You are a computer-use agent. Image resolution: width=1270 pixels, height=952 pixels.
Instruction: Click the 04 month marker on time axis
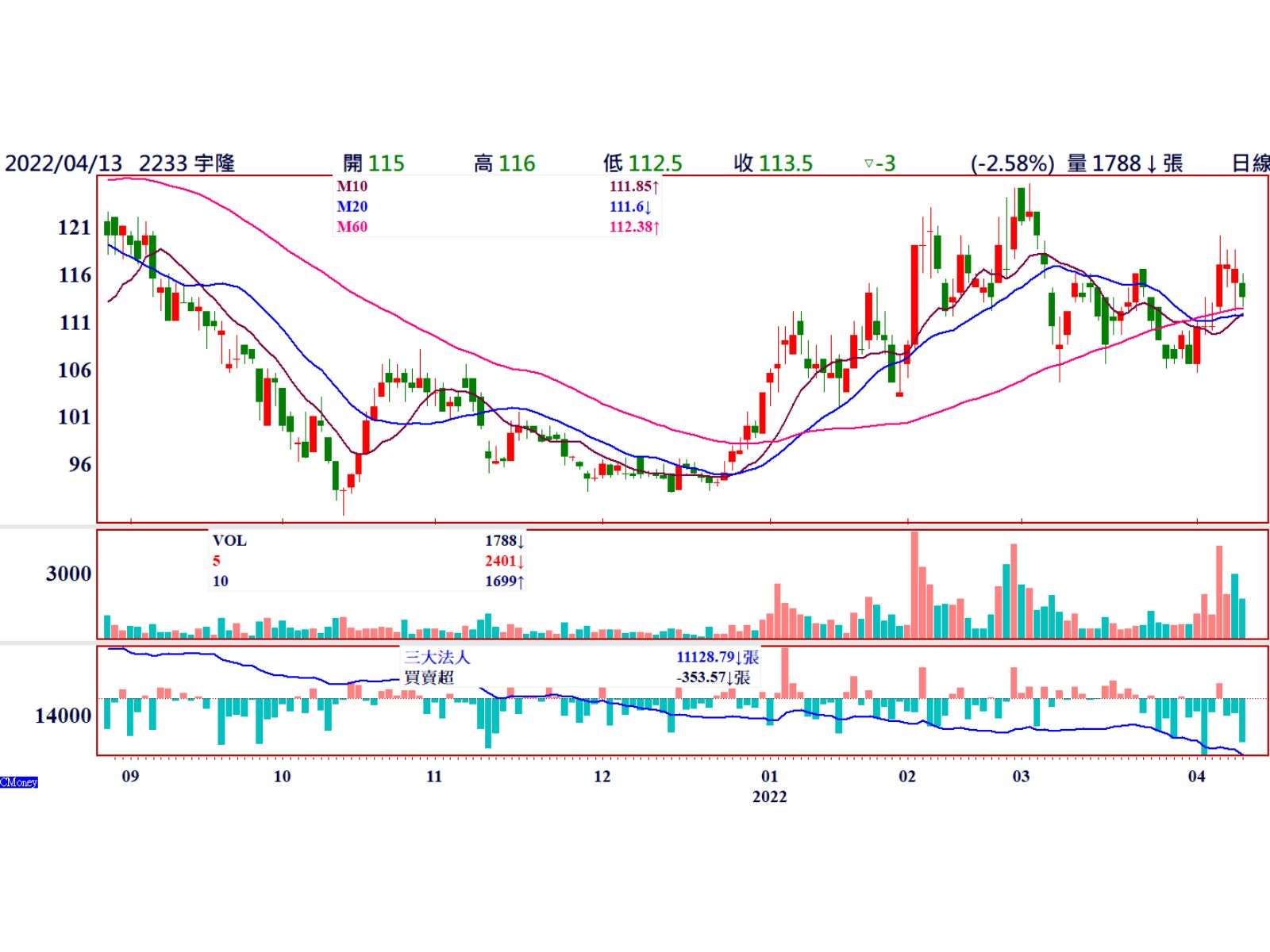coord(1196,776)
